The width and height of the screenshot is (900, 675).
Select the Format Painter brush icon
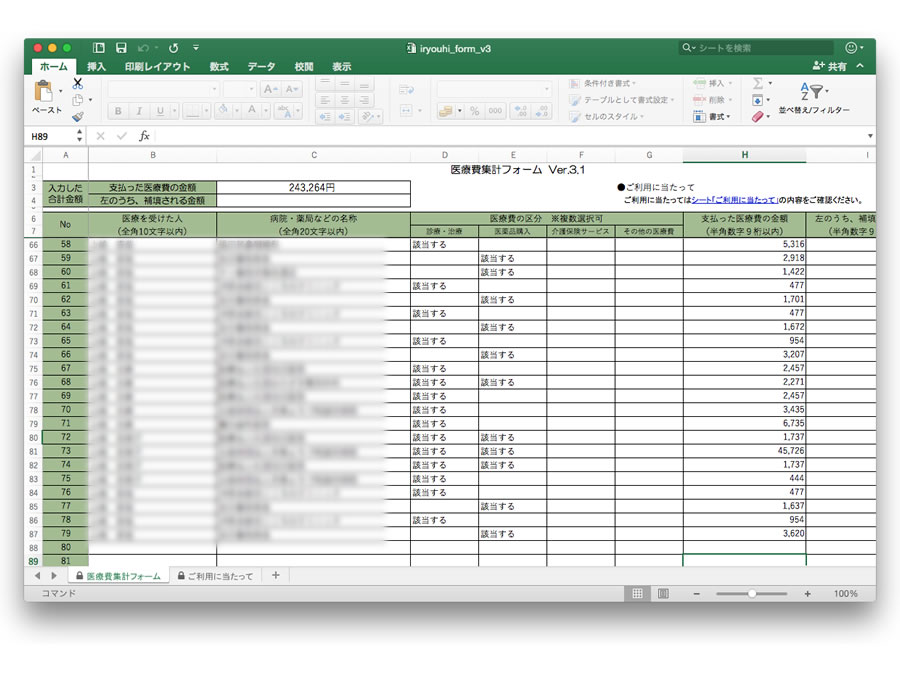click(77, 117)
